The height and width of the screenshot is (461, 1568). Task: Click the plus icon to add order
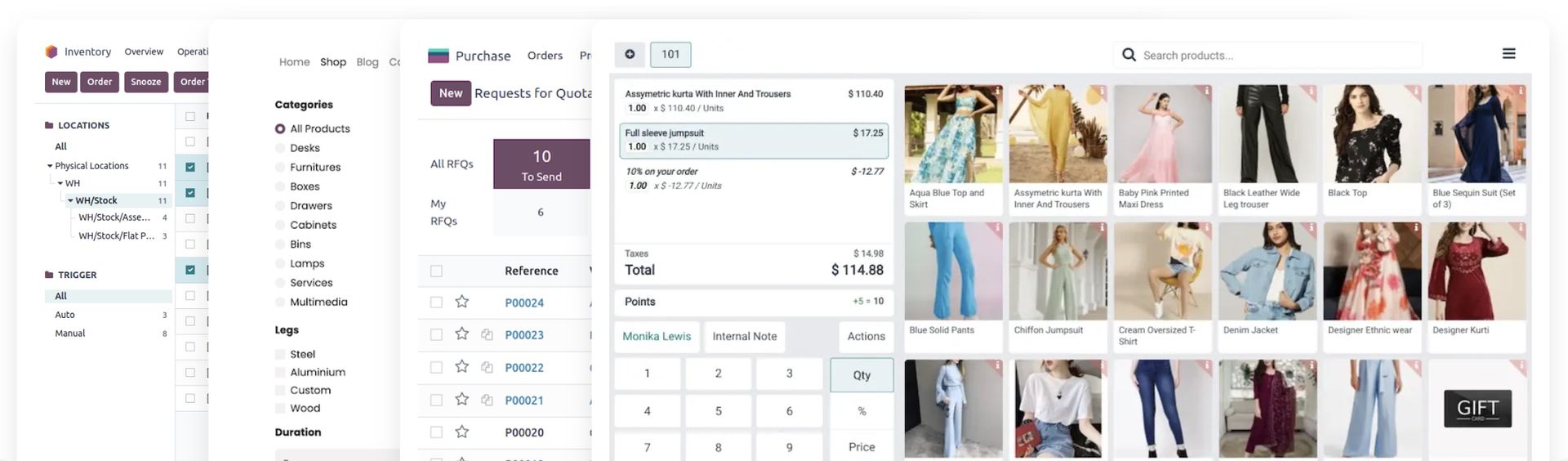[630, 55]
